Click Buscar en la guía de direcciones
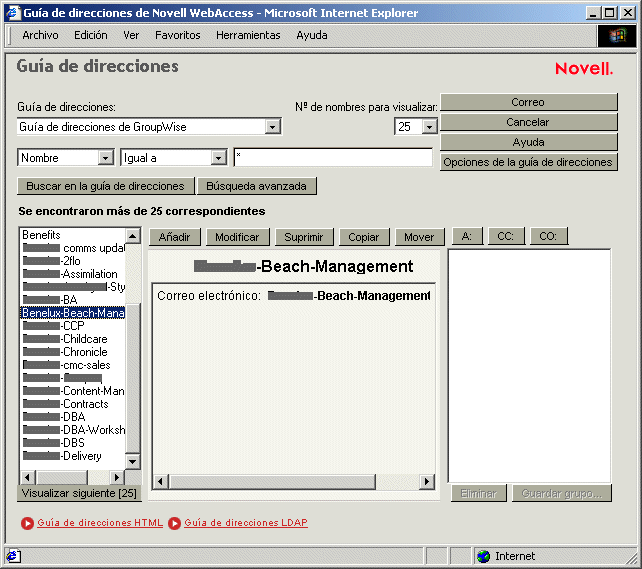This screenshot has width=642, height=569. point(106,186)
